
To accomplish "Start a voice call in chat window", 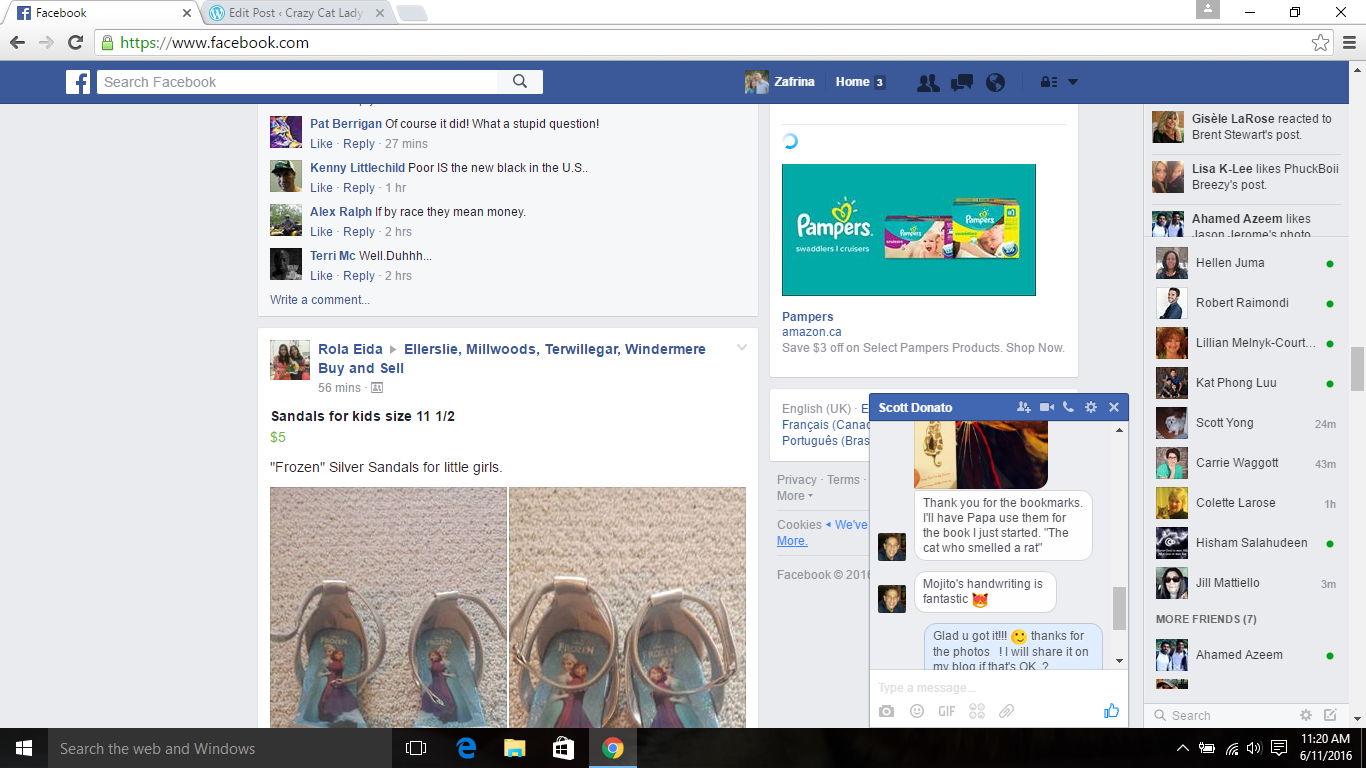I will 1068,407.
